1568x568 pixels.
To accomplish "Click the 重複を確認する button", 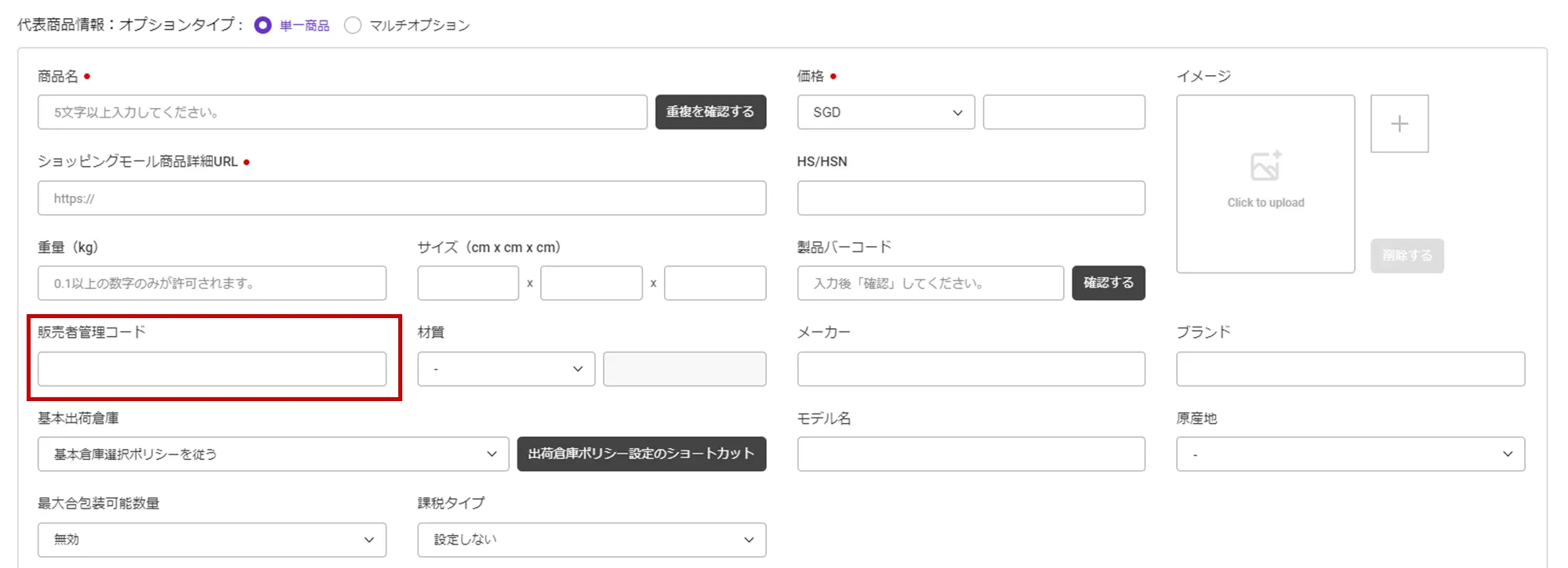I will (x=710, y=112).
